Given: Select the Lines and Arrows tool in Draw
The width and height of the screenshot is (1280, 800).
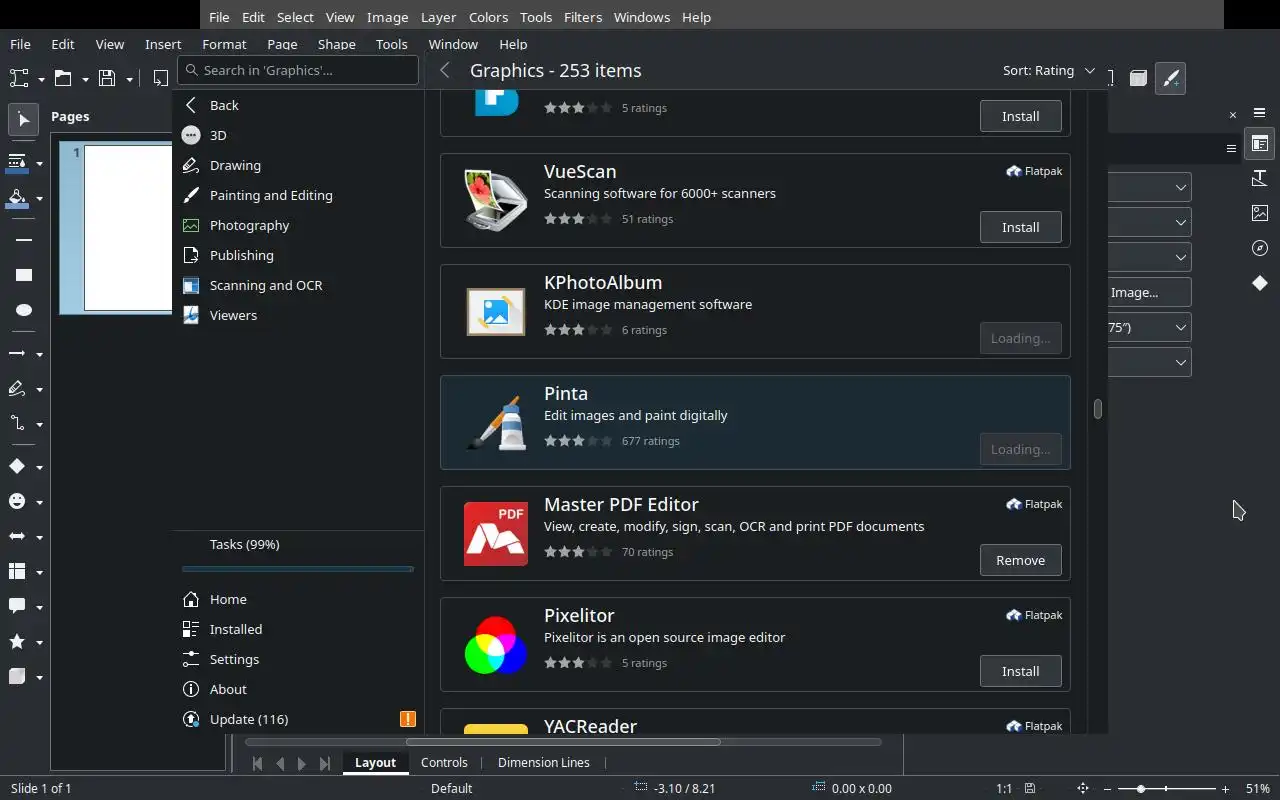Looking at the screenshot, I should (x=17, y=354).
